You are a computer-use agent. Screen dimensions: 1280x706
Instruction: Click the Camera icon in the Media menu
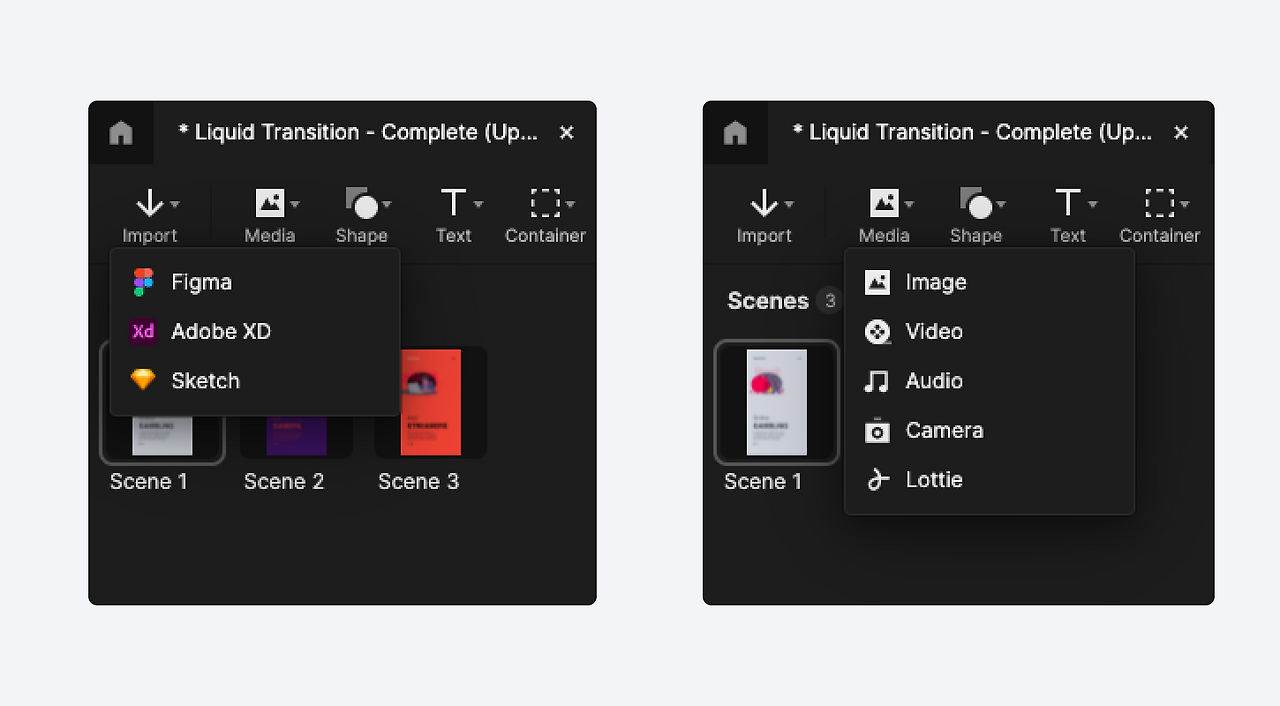(877, 430)
